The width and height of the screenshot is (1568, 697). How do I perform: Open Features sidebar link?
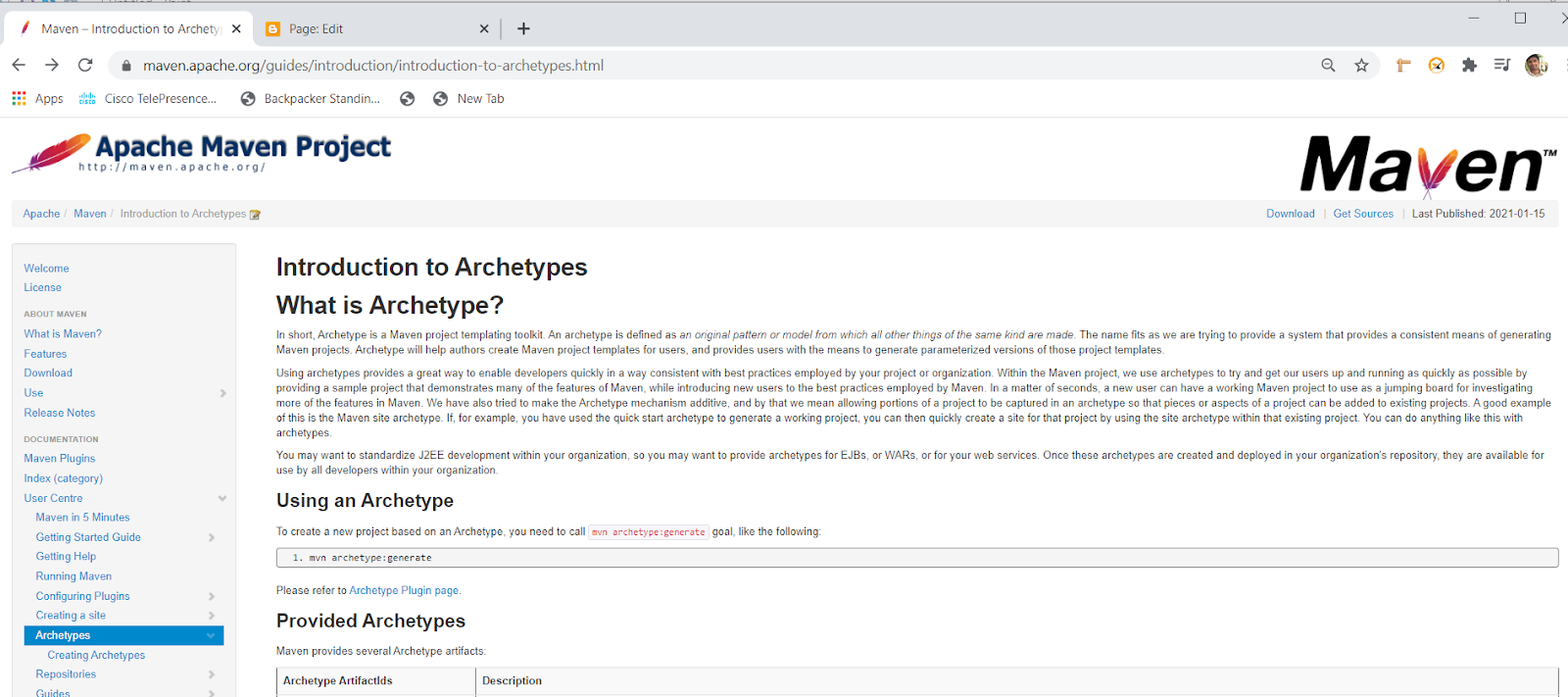click(x=45, y=354)
